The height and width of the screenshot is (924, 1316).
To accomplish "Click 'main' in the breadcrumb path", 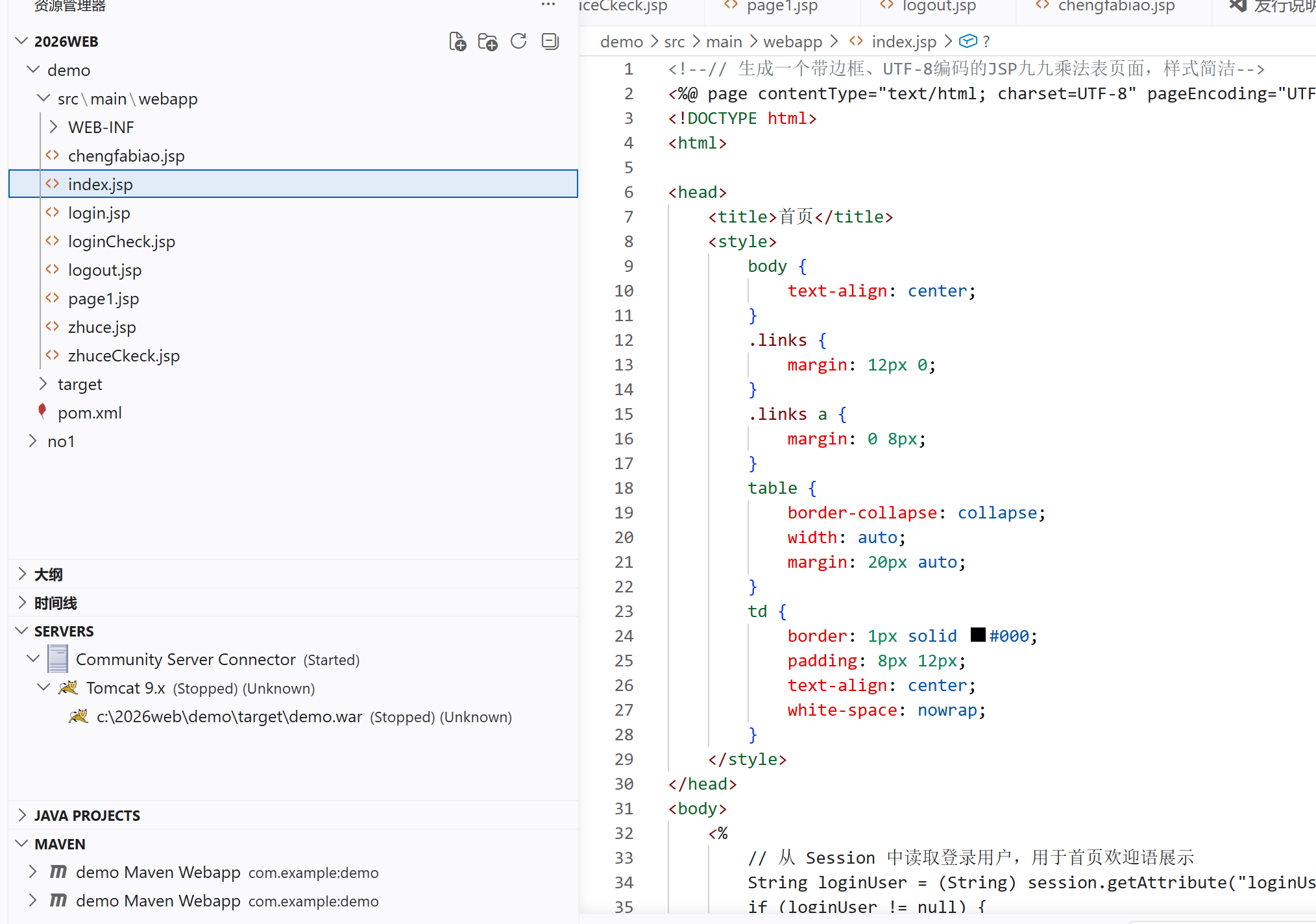I will (x=724, y=42).
